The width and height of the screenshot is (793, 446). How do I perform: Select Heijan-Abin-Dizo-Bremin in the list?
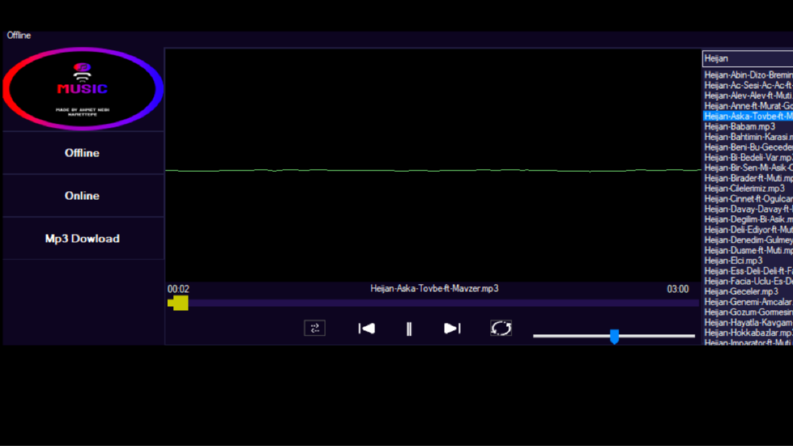(x=748, y=75)
